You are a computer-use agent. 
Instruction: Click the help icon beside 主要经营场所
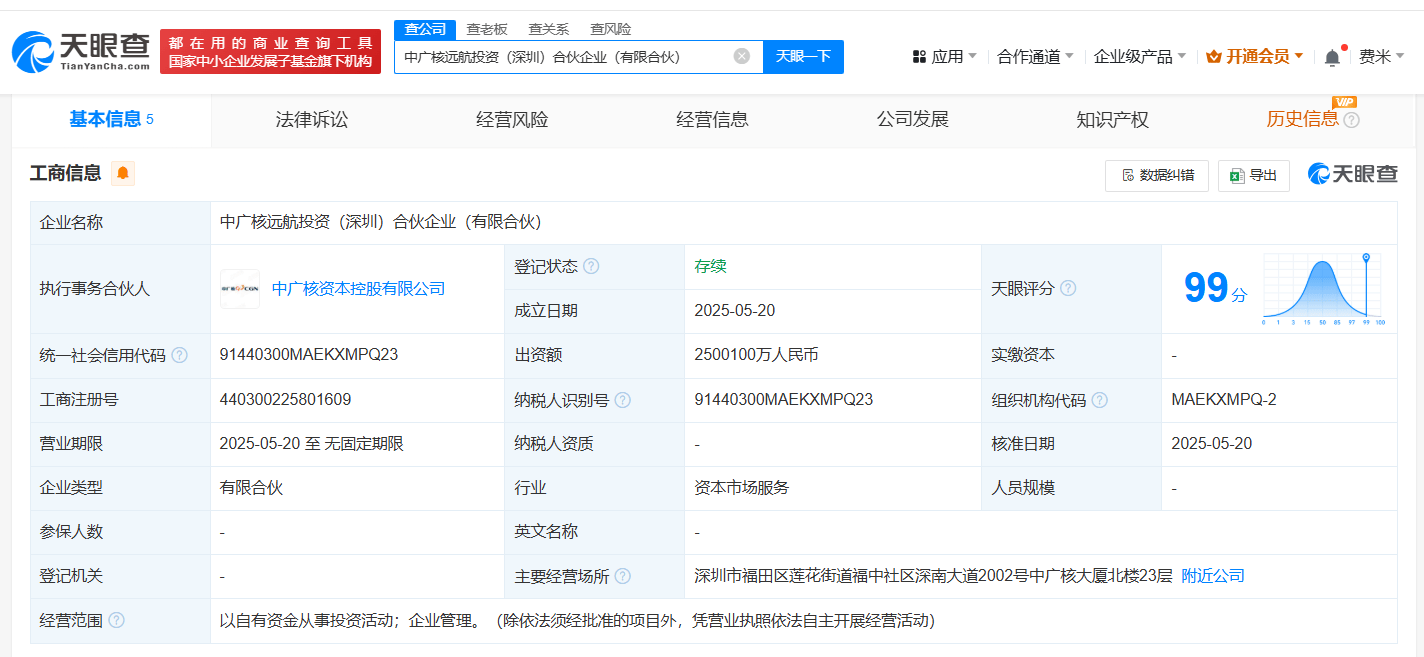pos(622,576)
